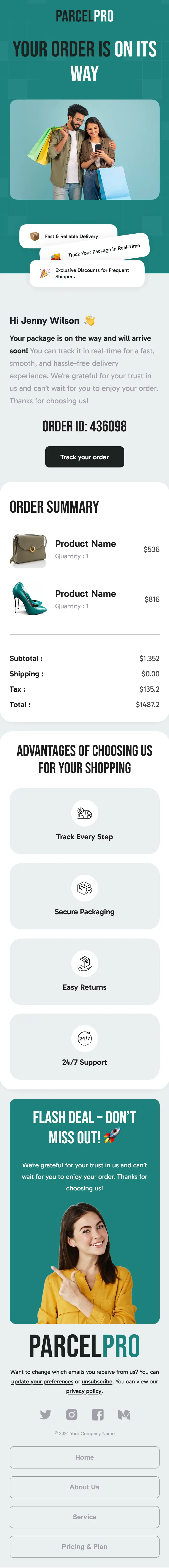Click the Easy Returns package icon

[85, 963]
